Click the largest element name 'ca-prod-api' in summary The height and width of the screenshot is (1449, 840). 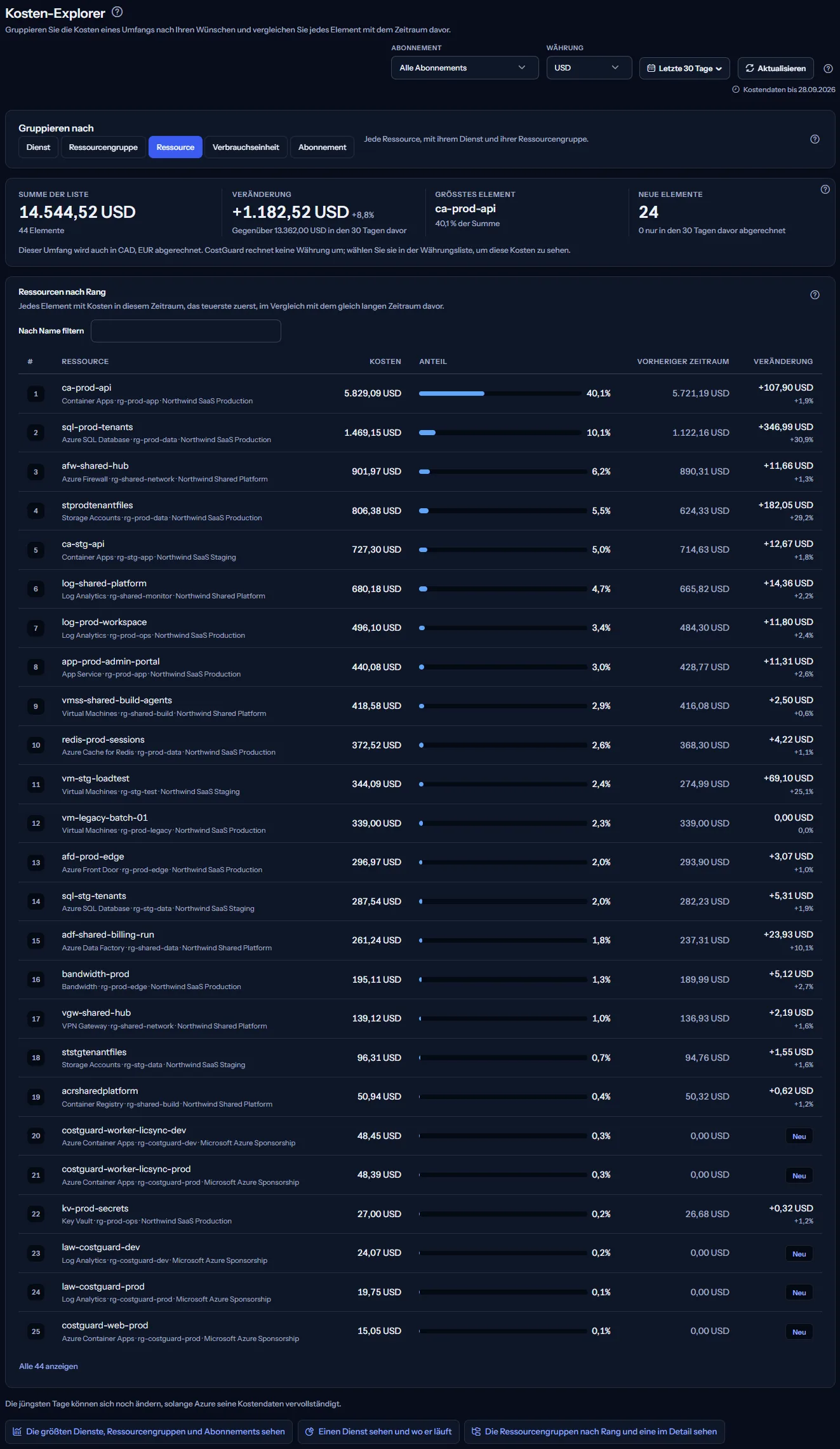pyautogui.click(x=465, y=208)
